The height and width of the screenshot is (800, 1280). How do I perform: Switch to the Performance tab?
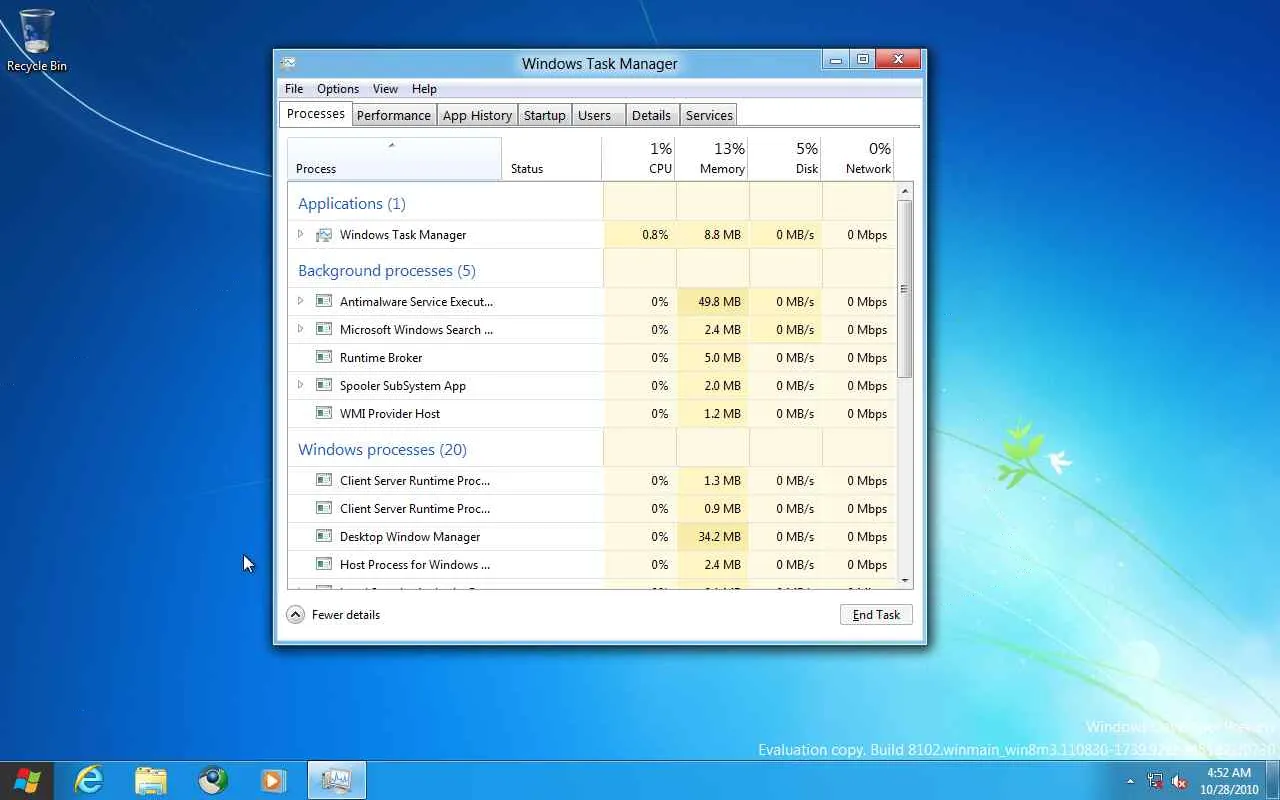pos(394,115)
